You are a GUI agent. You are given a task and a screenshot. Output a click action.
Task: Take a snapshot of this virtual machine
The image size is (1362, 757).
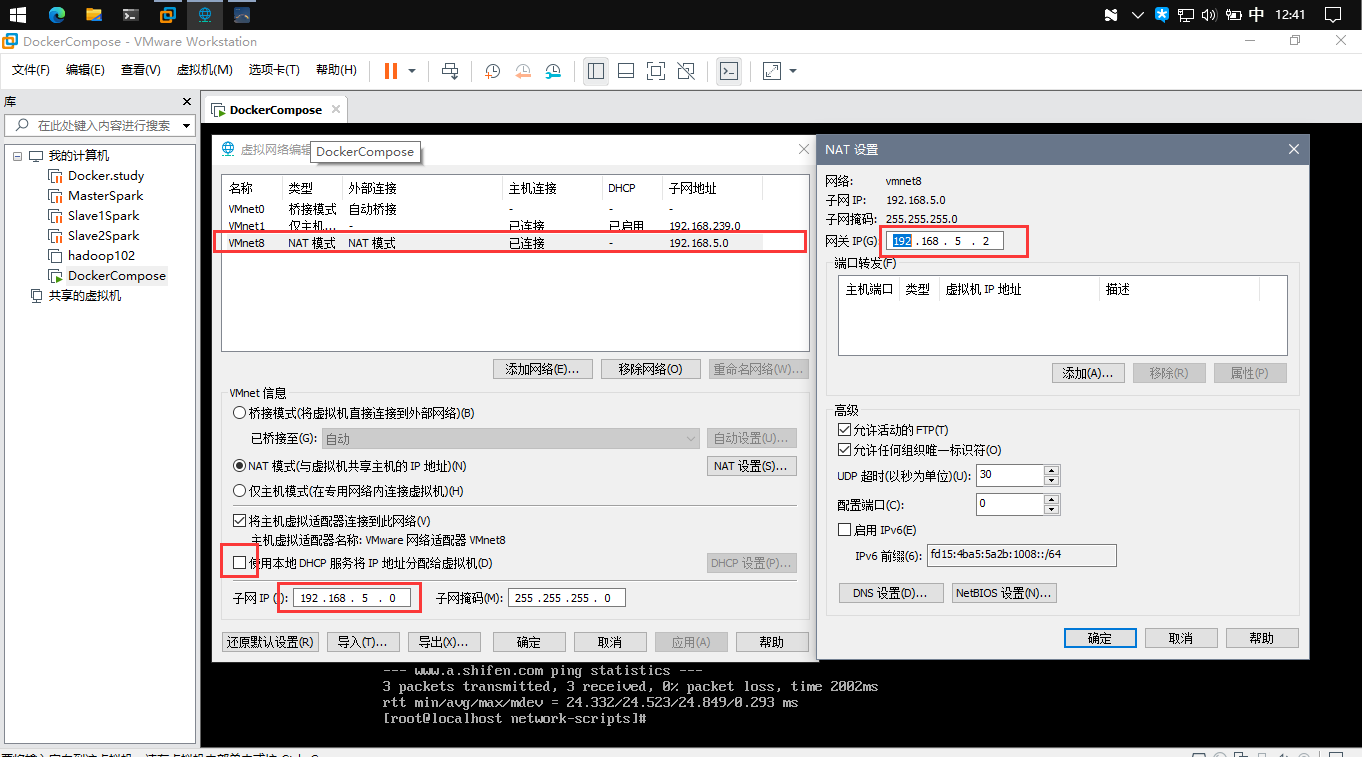point(493,71)
